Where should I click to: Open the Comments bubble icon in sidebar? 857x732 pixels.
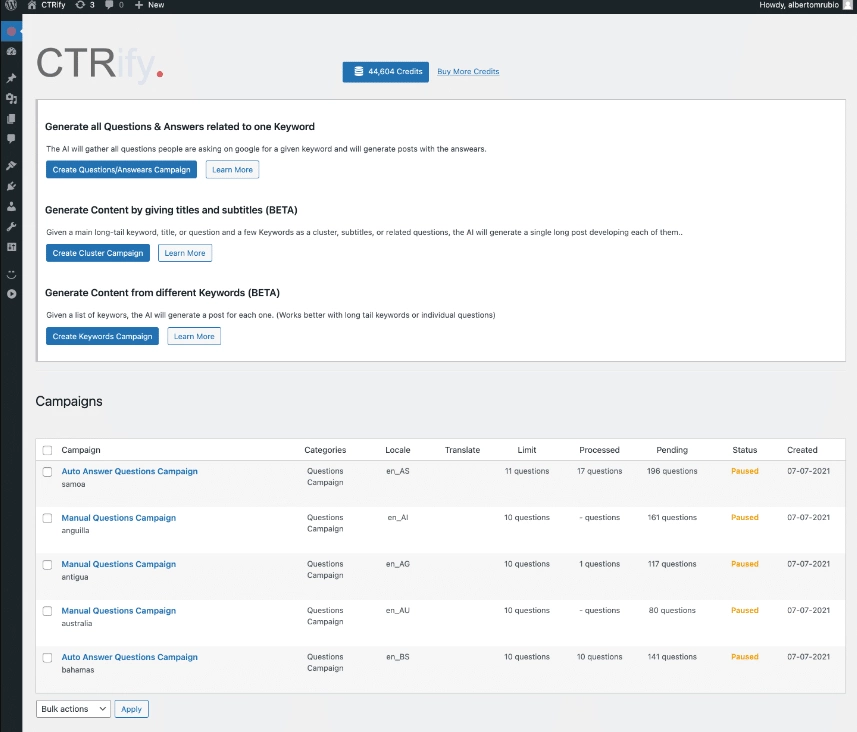pyautogui.click(x=11, y=139)
